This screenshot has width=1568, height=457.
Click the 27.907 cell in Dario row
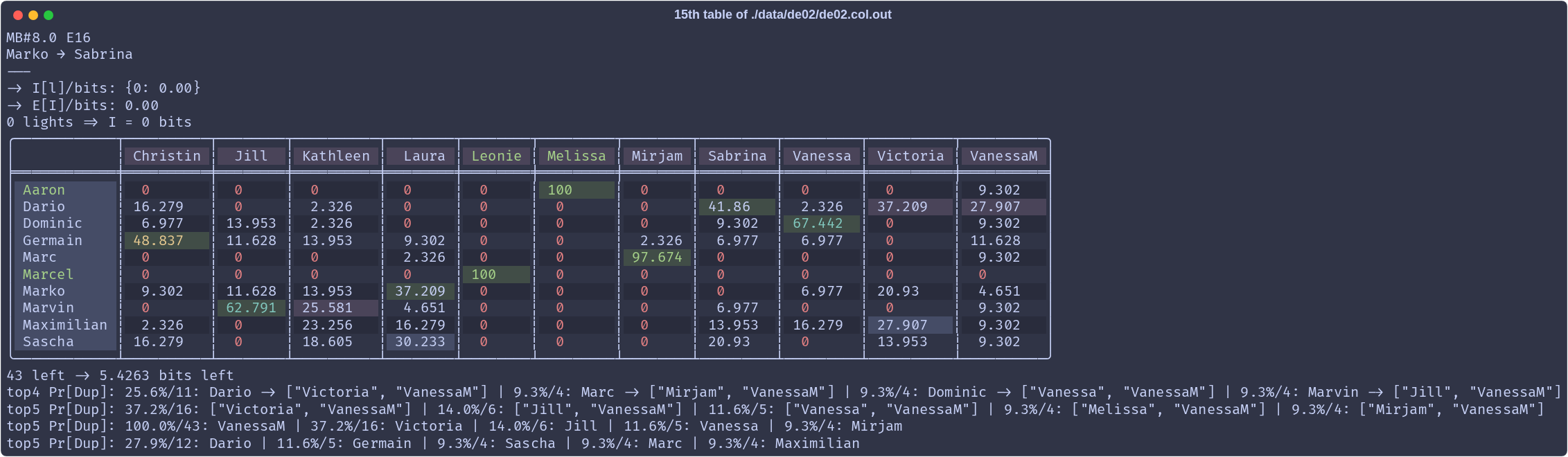[x=1004, y=206]
